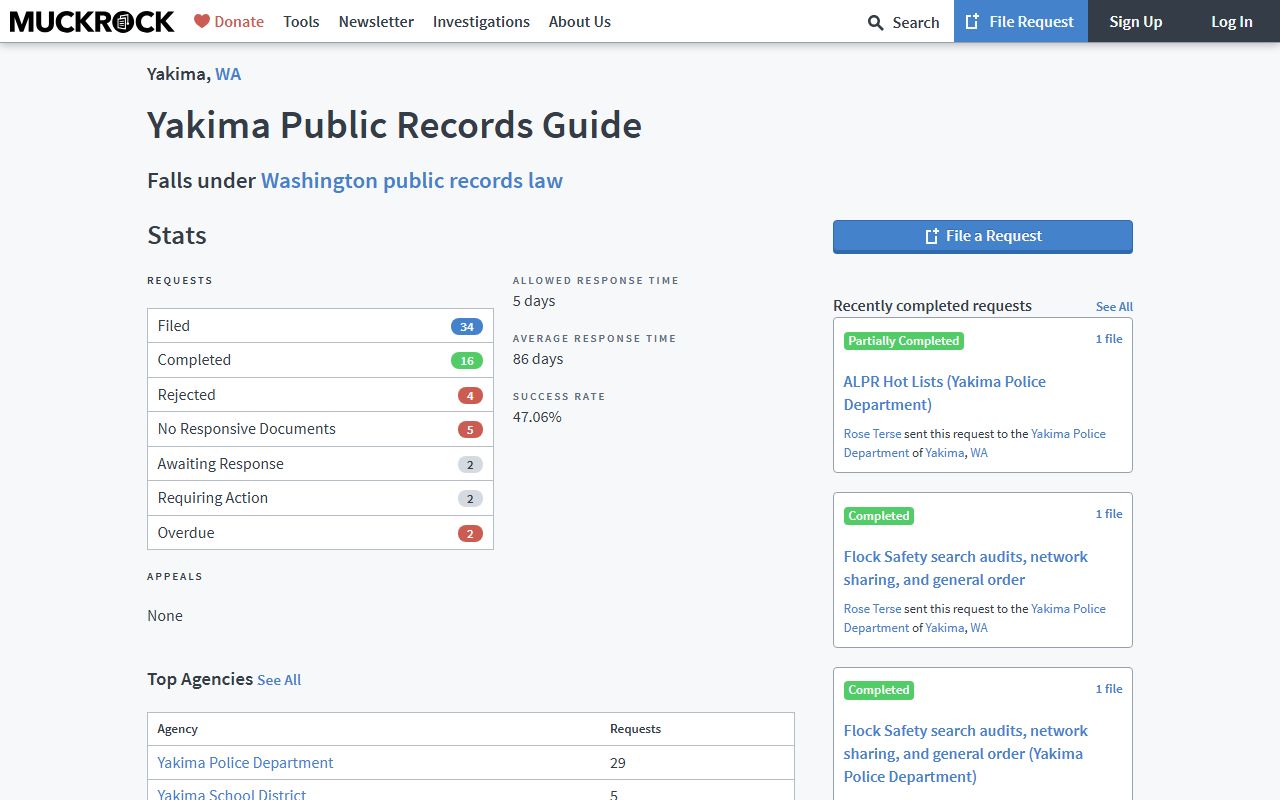
Task: Click See All next to Top Agencies
Action: (279, 680)
